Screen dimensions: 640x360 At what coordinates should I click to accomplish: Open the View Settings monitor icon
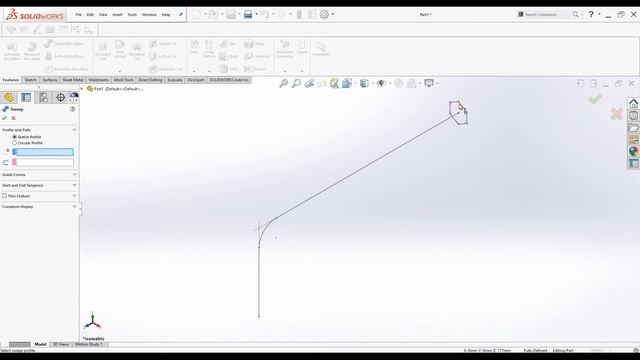pyautogui.click(x=429, y=84)
